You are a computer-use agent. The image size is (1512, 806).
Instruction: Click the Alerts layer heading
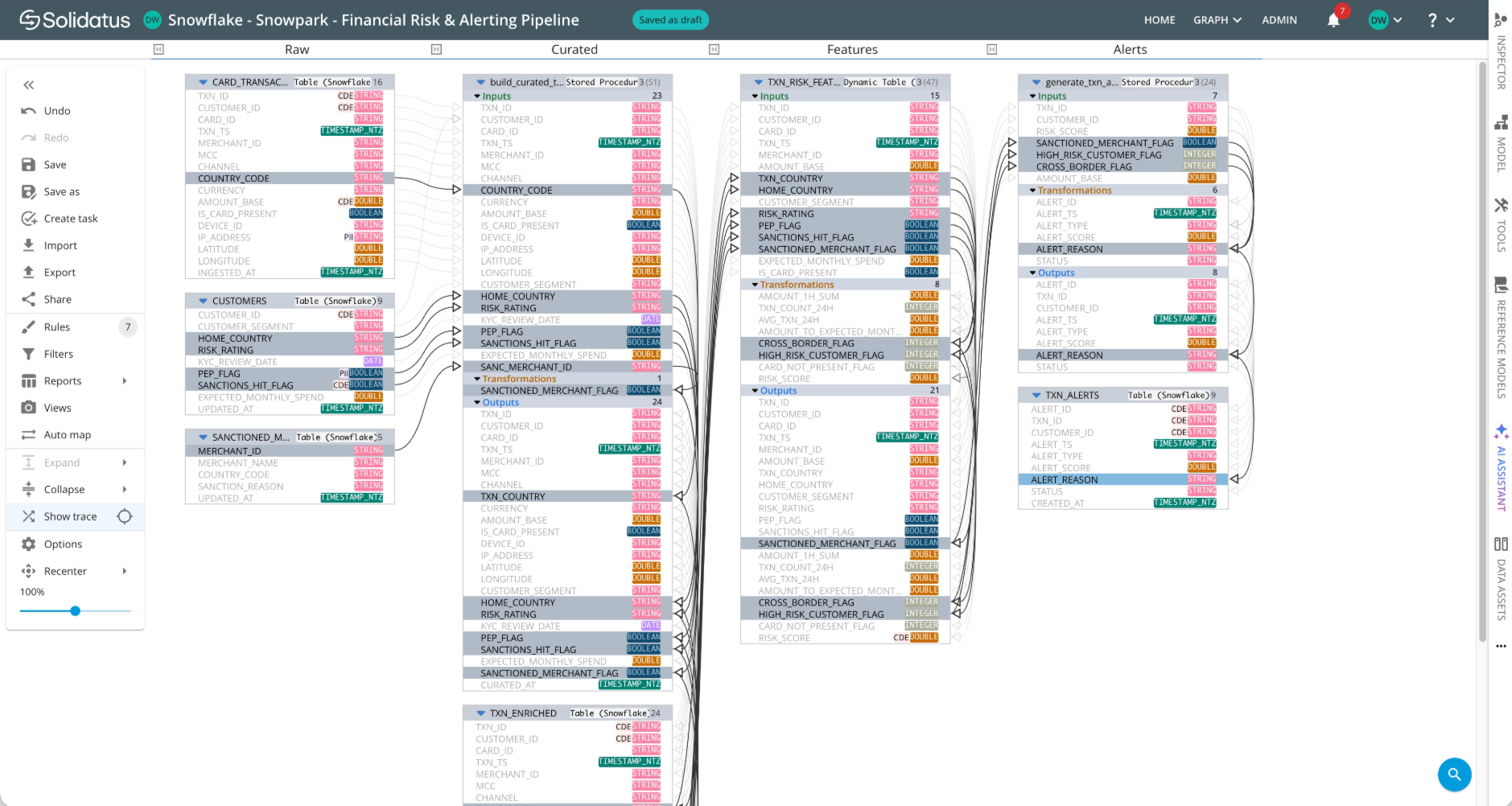[x=1130, y=50]
